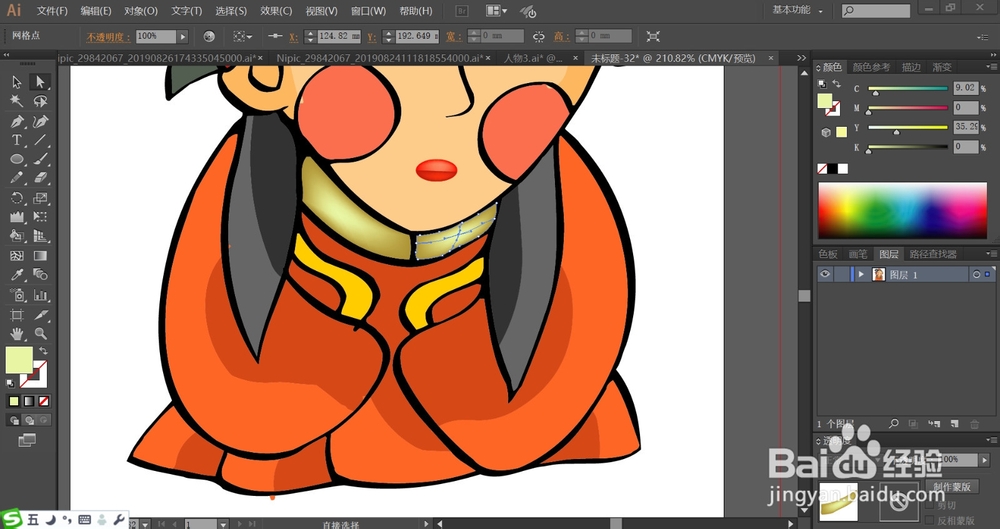
Task: Toggle visibility eye of 图层 1
Action: pos(825,274)
